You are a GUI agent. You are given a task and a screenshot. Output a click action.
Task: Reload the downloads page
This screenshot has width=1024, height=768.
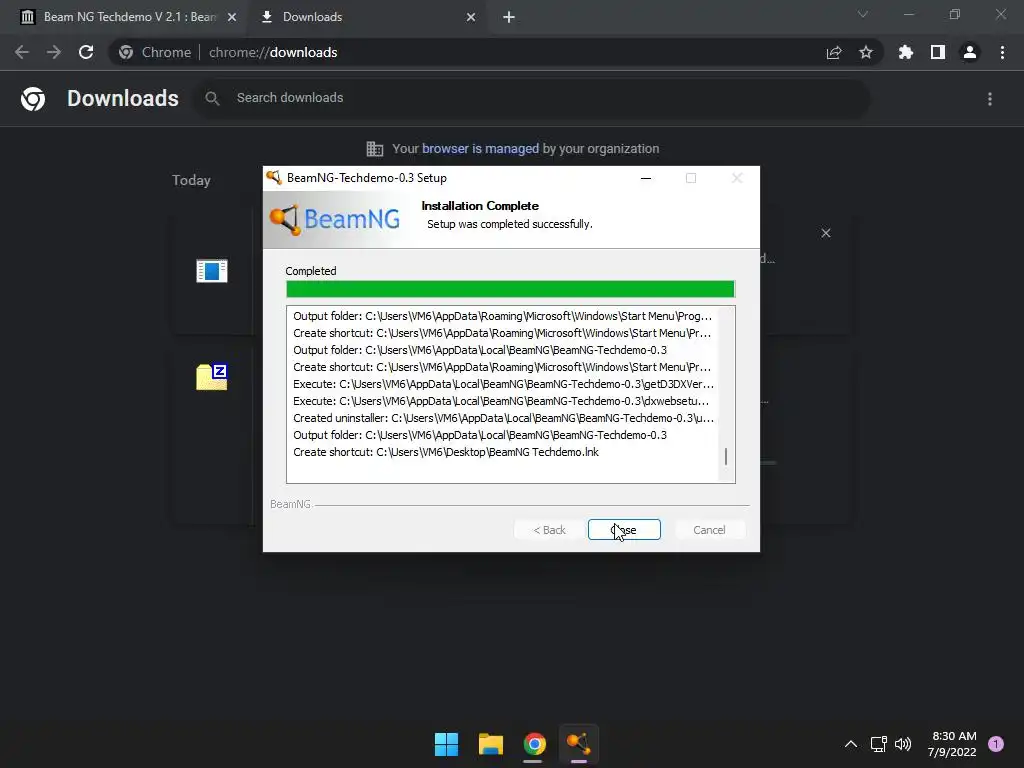86,52
